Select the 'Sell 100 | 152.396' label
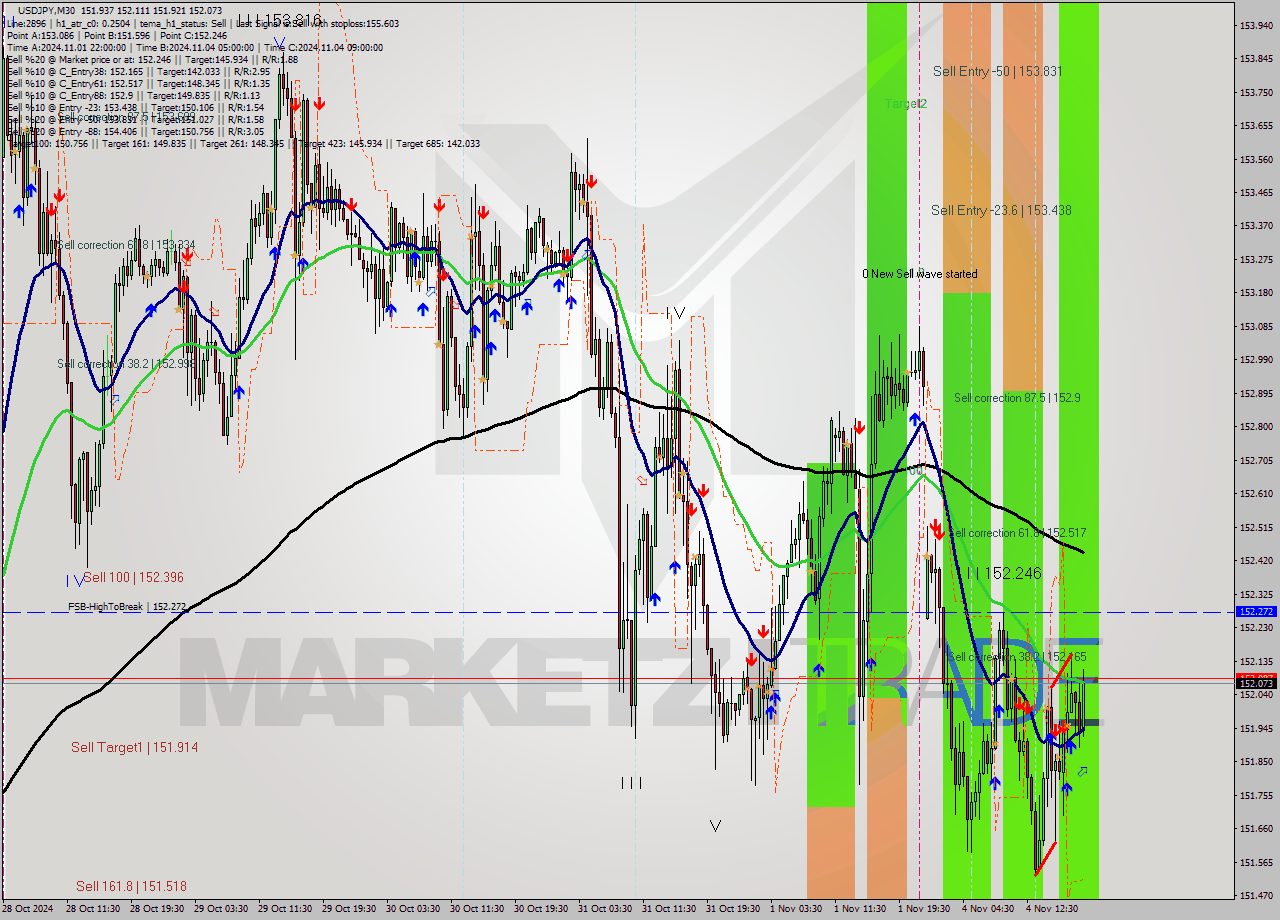The image size is (1280, 920). (133, 577)
